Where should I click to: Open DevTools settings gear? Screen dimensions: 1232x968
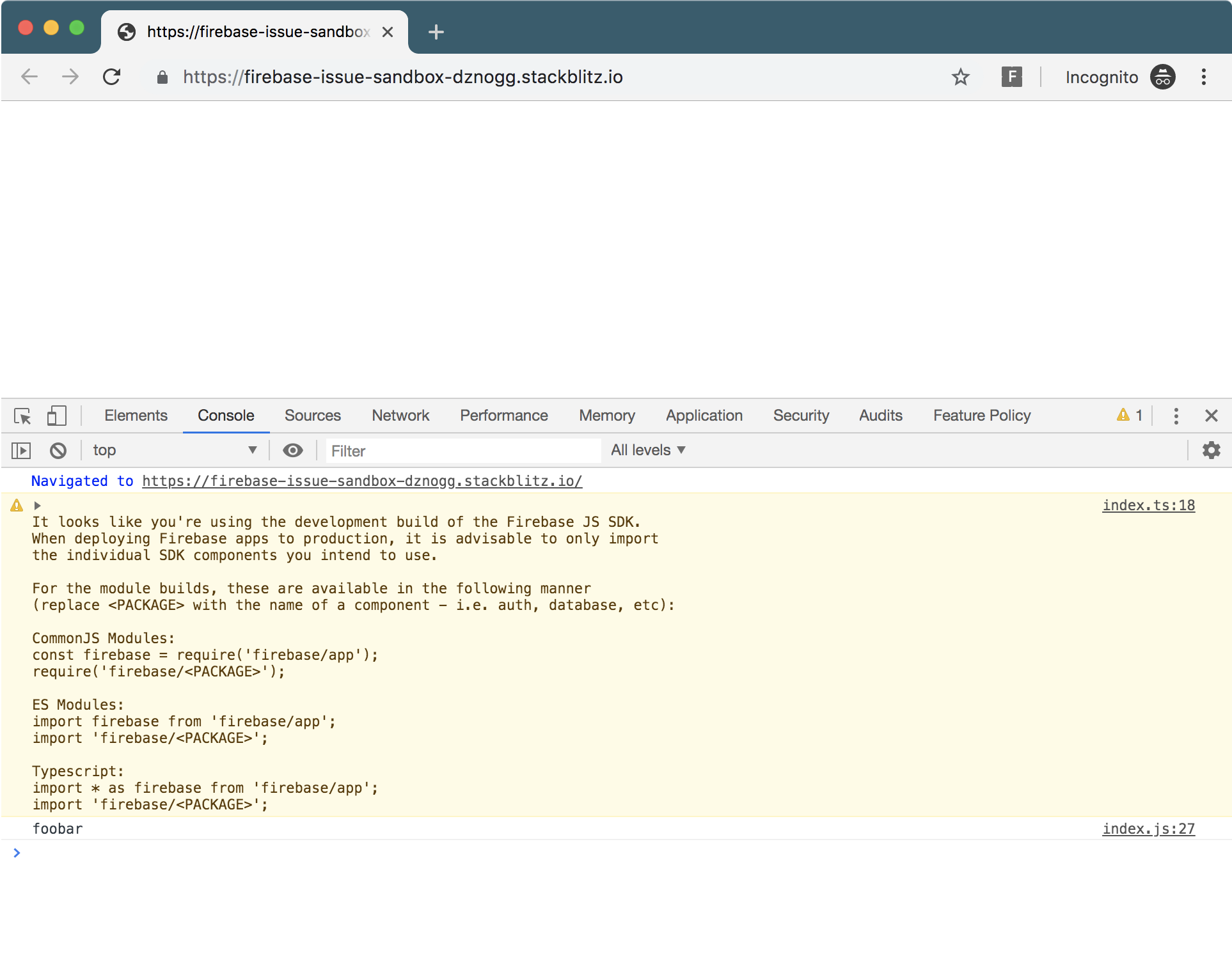click(1211, 450)
